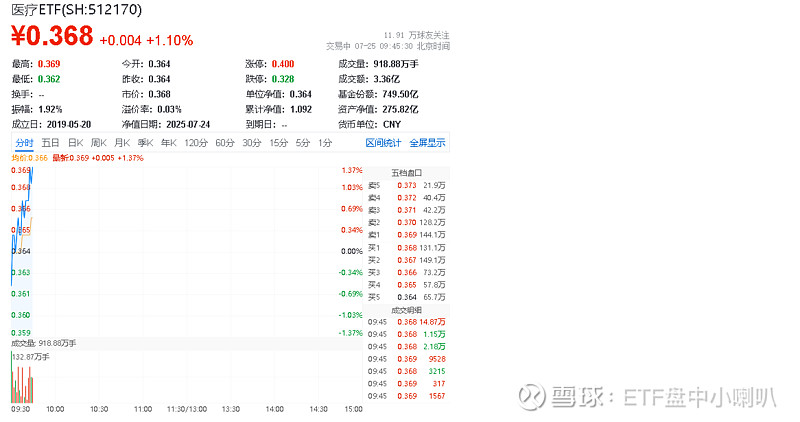Click the 买3 row at 0.366
Image resolution: width=800 pixels, height=422 pixels.
(x=407, y=272)
